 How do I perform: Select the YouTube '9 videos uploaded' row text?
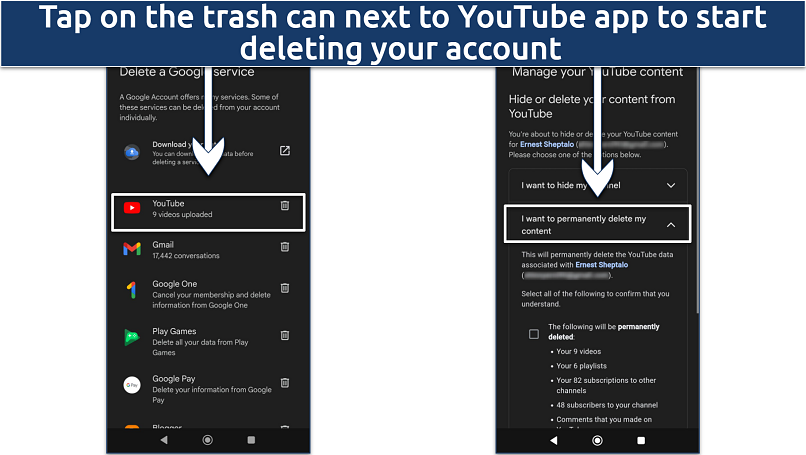tap(182, 214)
